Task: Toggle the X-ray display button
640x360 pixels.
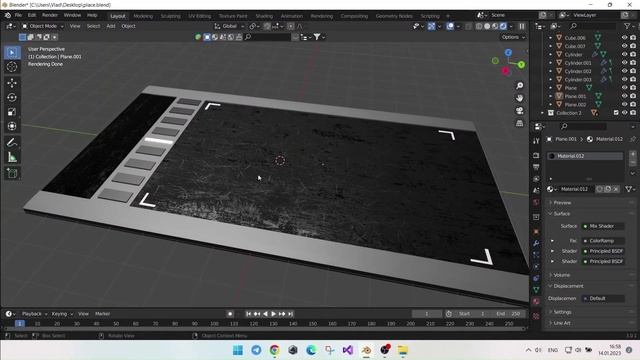Action: (469, 26)
